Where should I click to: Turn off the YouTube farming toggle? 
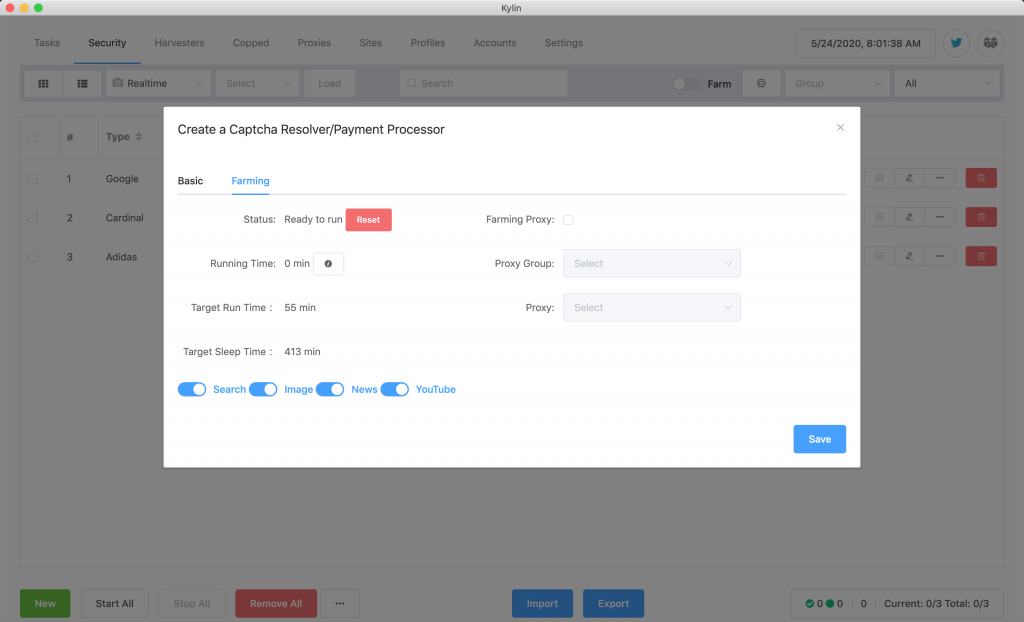coord(395,389)
